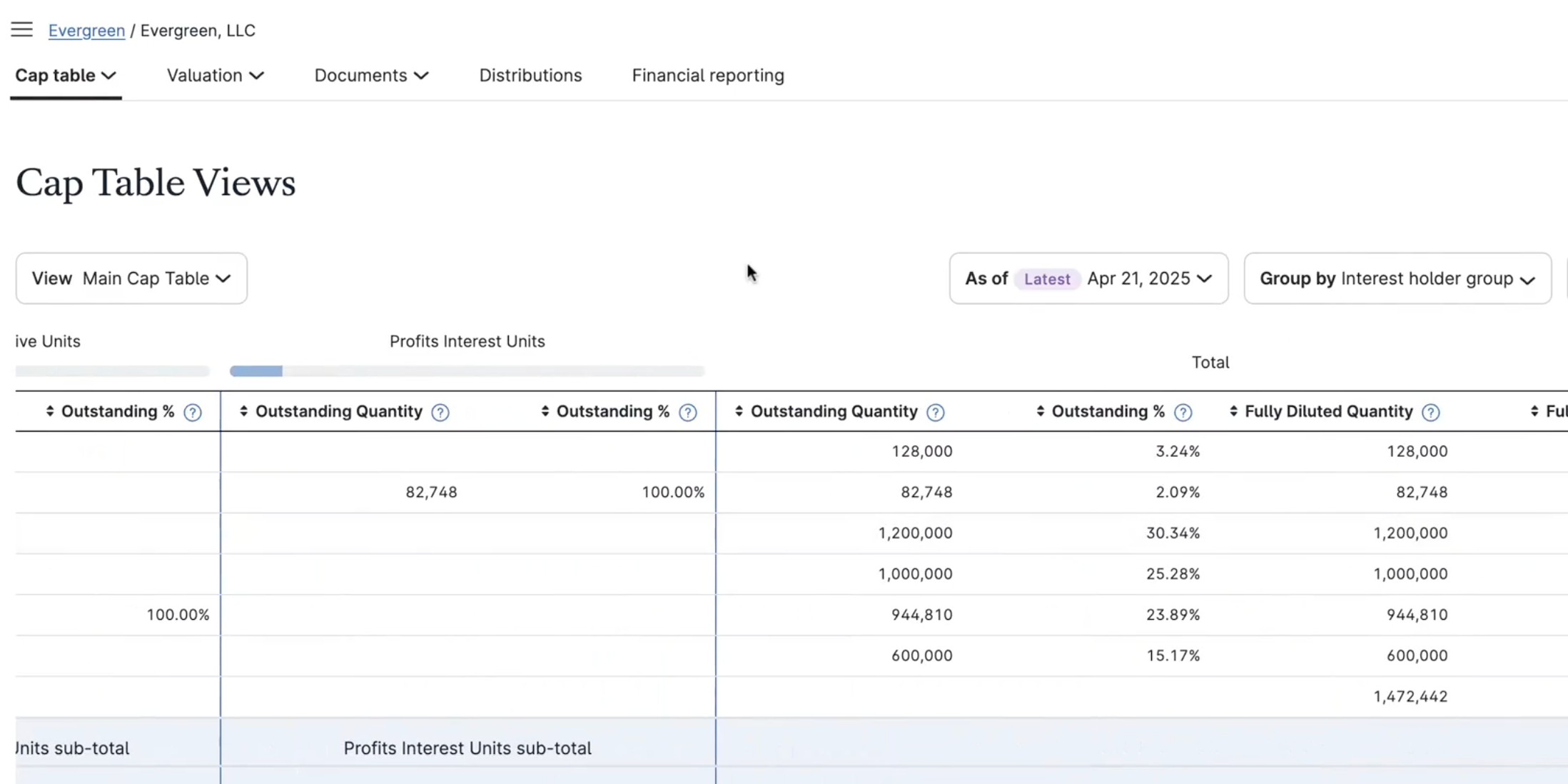
Task: Open the Financial reporting tab
Action: click(x=707, y=75)
